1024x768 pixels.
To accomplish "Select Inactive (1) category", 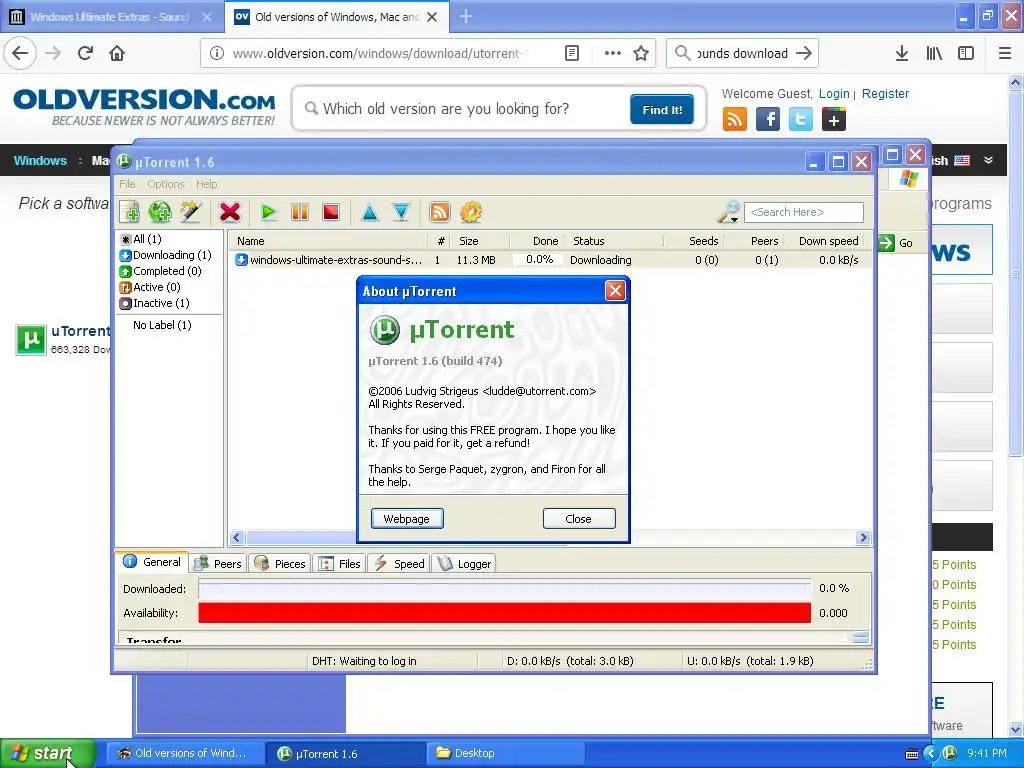I will [x=155, y=303].
